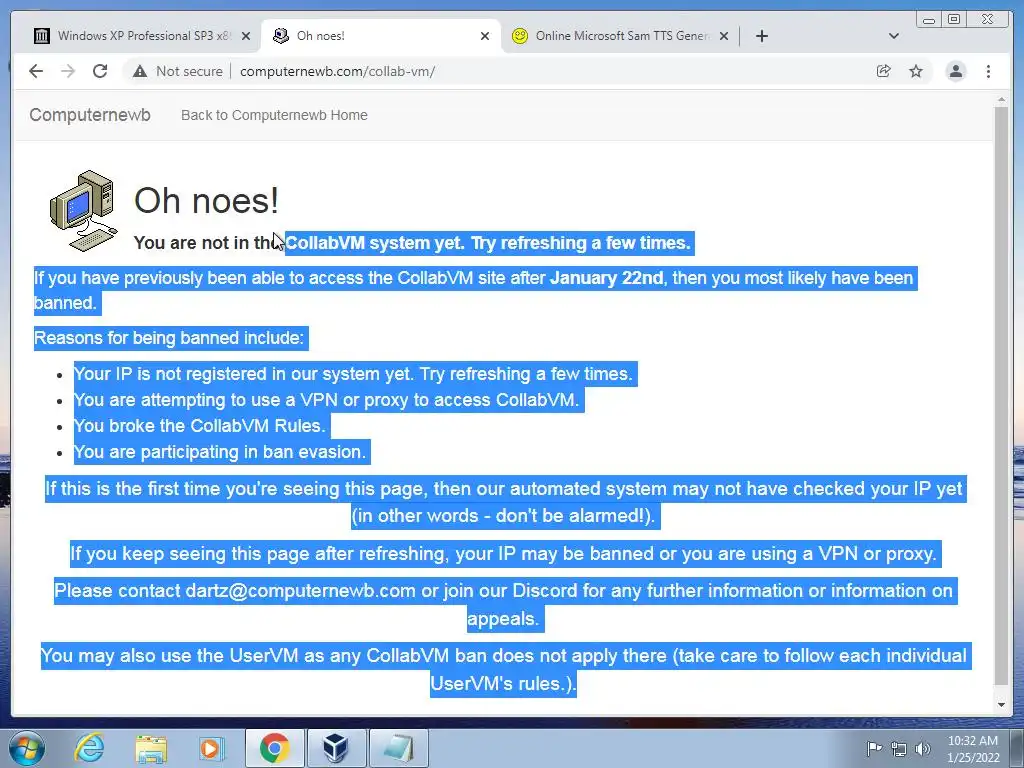Click 'You are participating in ban evasion.' item
The width and height of the screenshot is (1024, 768).
click(220, 452)
